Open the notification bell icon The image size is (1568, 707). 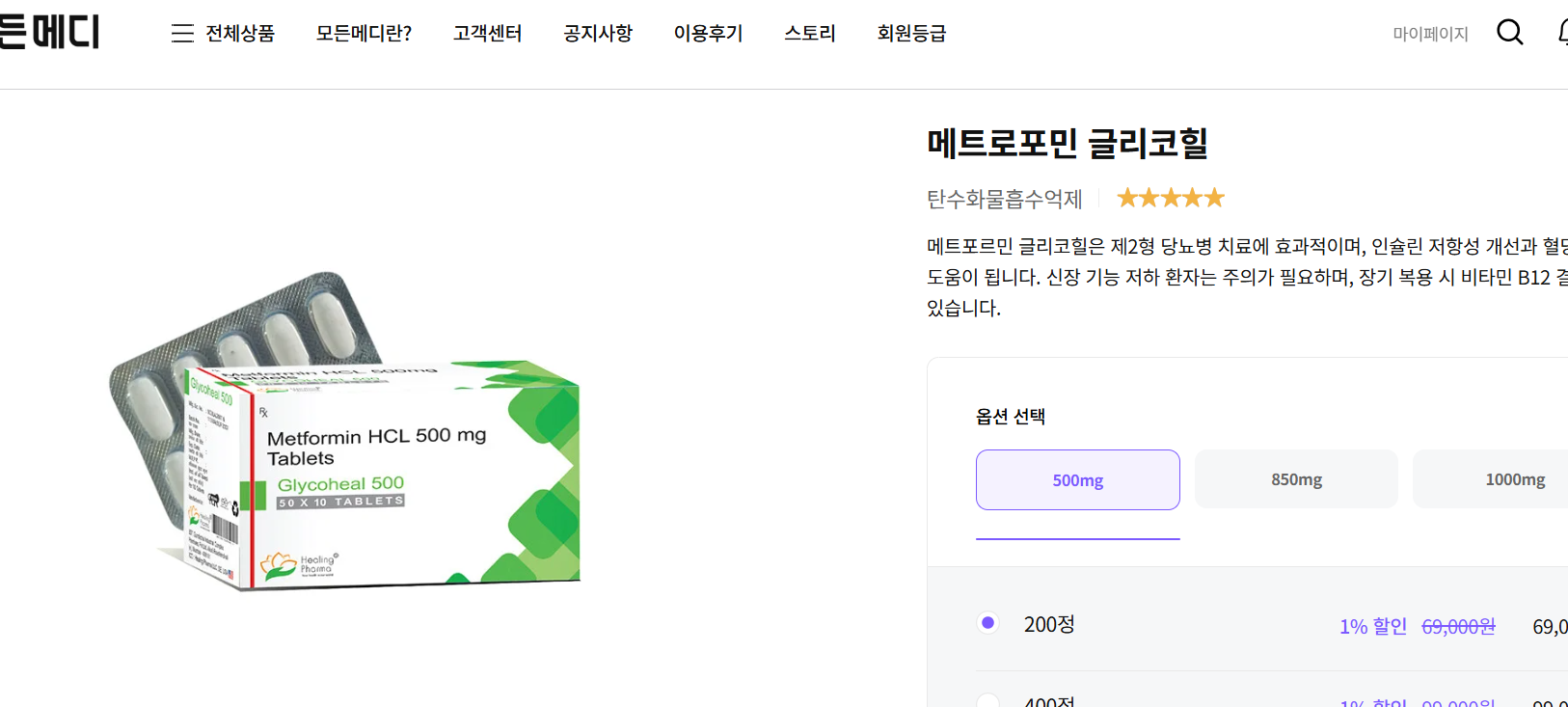(1562, 33)
